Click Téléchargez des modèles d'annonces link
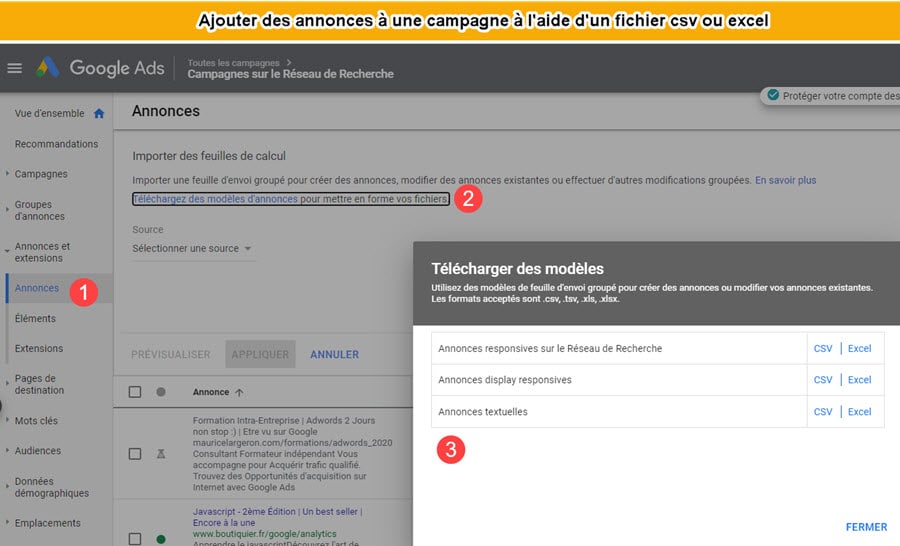 (215, 199)
